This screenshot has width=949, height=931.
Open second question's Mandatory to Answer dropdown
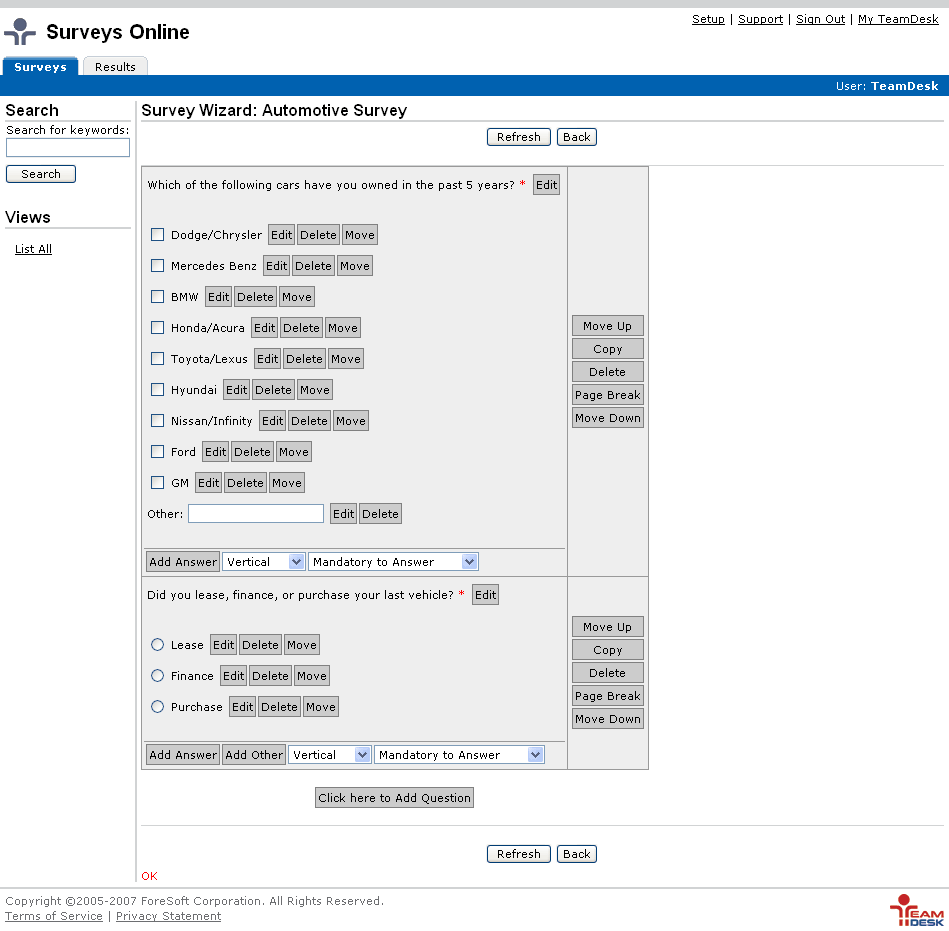(459, 755)
